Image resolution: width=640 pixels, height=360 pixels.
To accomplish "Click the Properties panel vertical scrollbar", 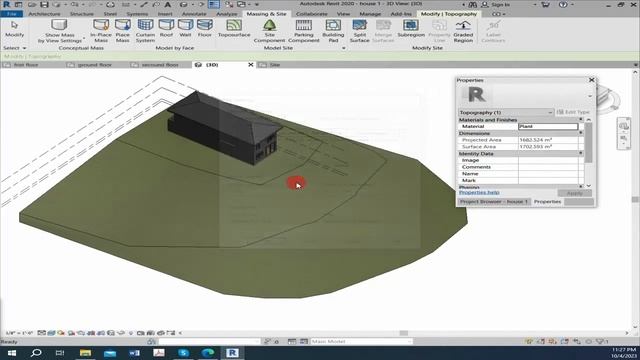I will (589, 143).
